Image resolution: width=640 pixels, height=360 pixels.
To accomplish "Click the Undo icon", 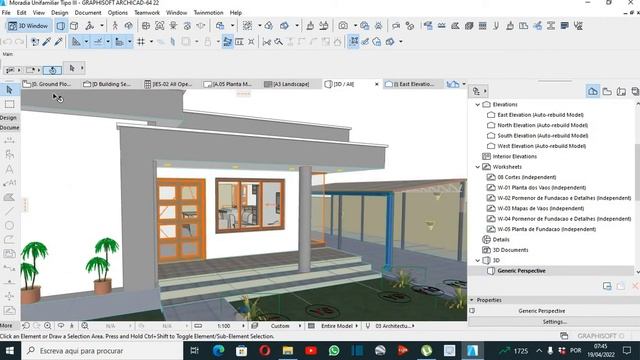I will click(x=7, y=42).
